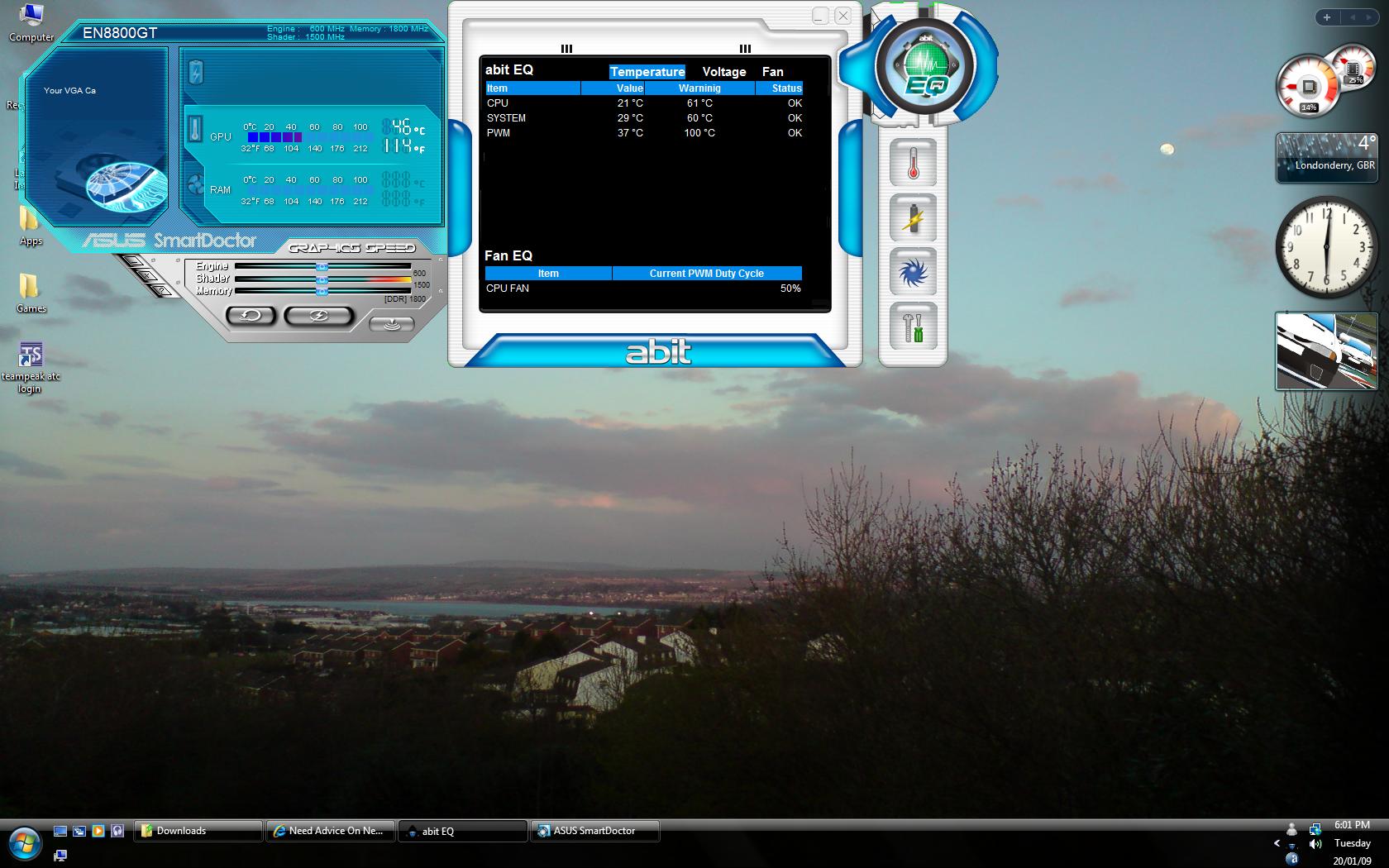Switch to the Voltage tab in abit EQ
This screenshot has height=868, width=1389.
(x=724, y=72)
